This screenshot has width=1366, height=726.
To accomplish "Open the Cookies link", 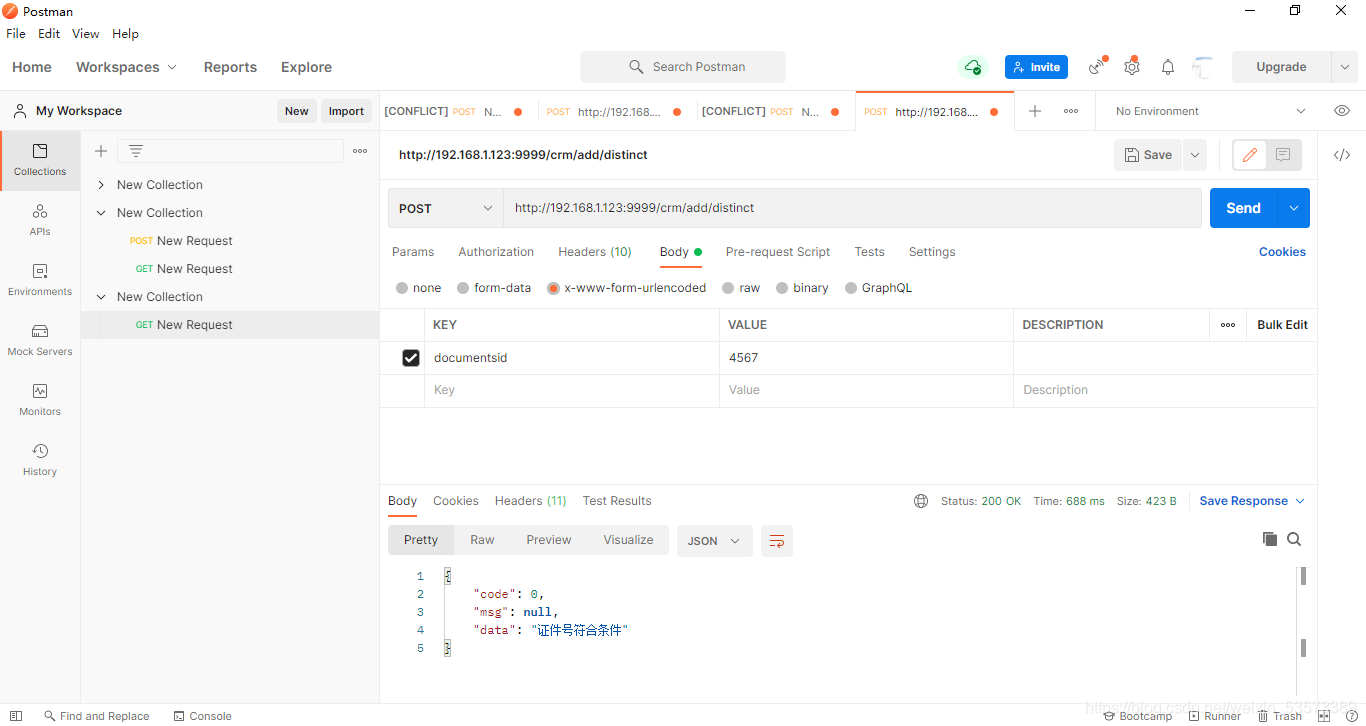I will (1282, 252).
